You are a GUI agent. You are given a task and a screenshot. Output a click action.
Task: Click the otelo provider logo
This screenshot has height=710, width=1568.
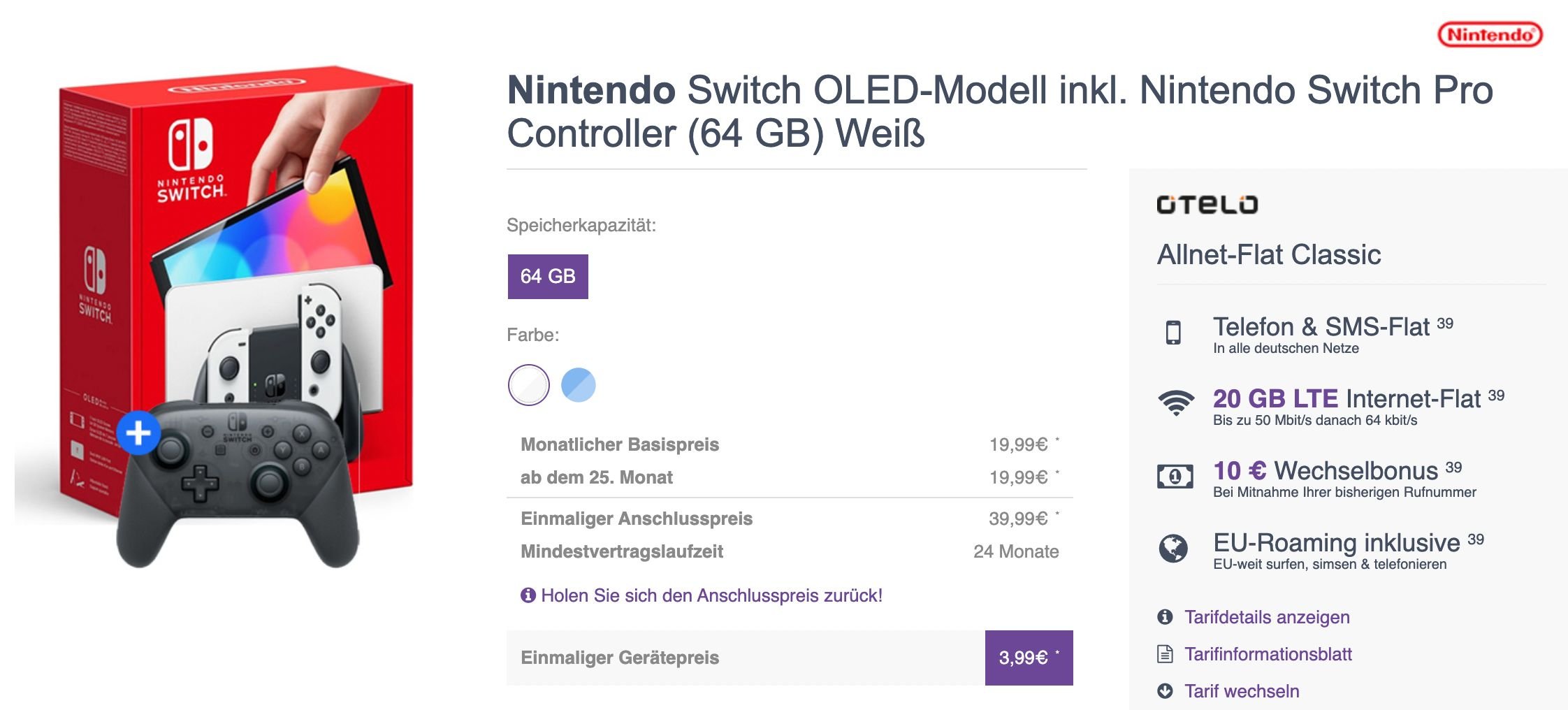pyautogui.click(x=1207, y=204)
